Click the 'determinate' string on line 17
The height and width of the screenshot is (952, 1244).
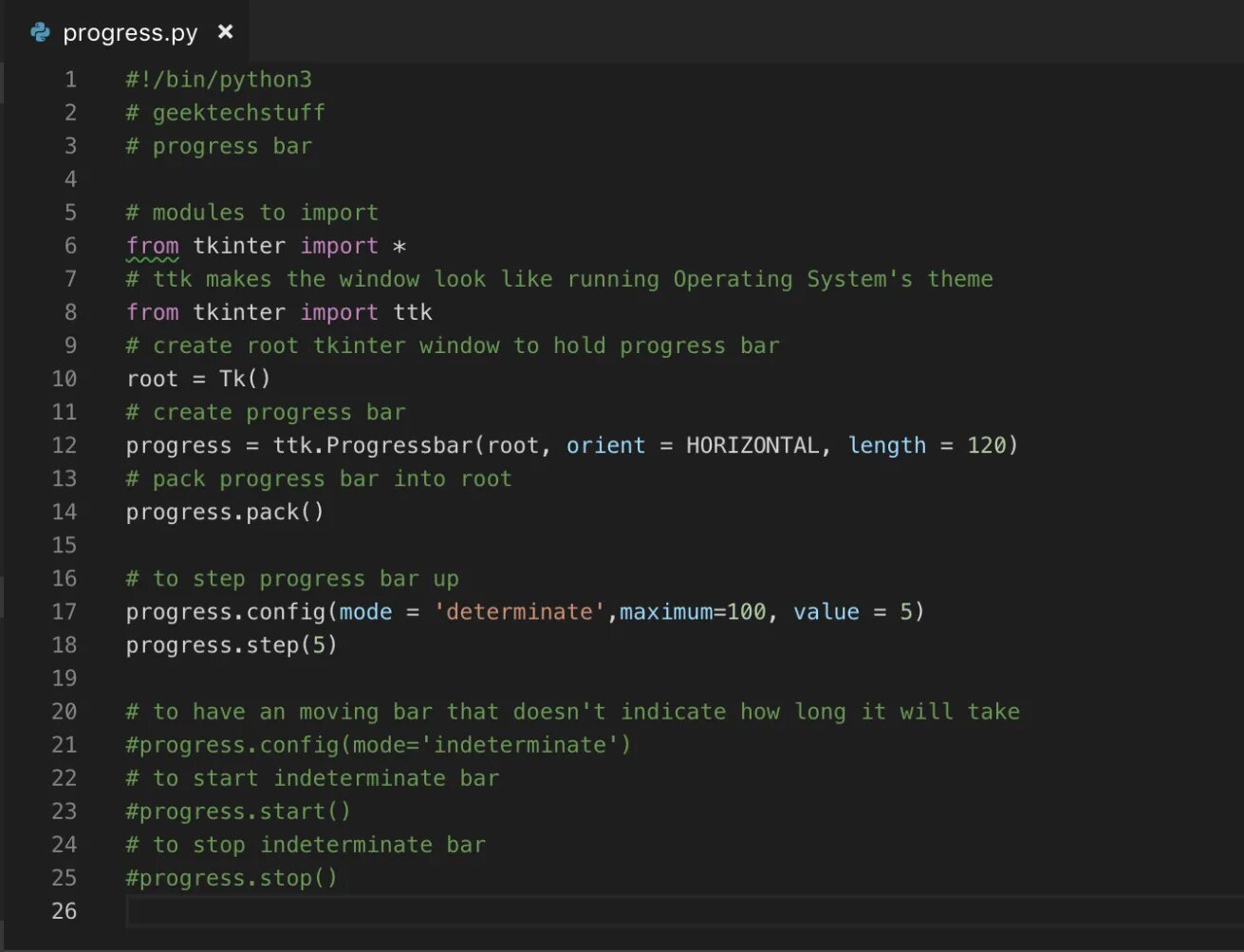519,611
